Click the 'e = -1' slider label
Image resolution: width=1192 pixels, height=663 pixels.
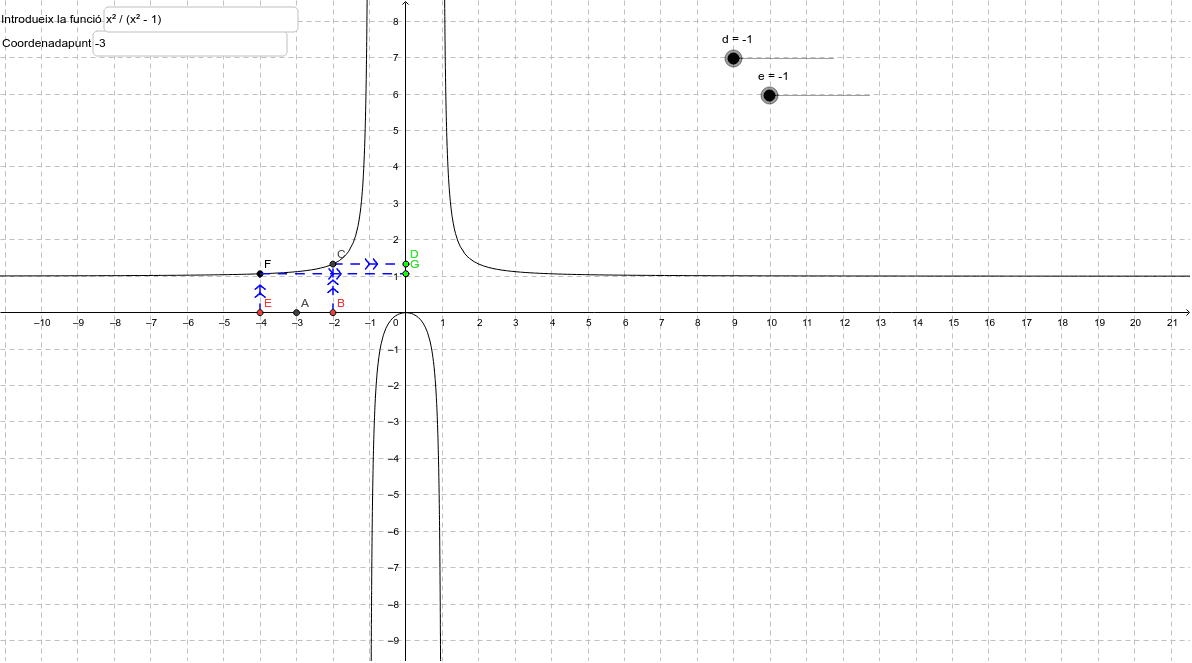tap(773, 76)
